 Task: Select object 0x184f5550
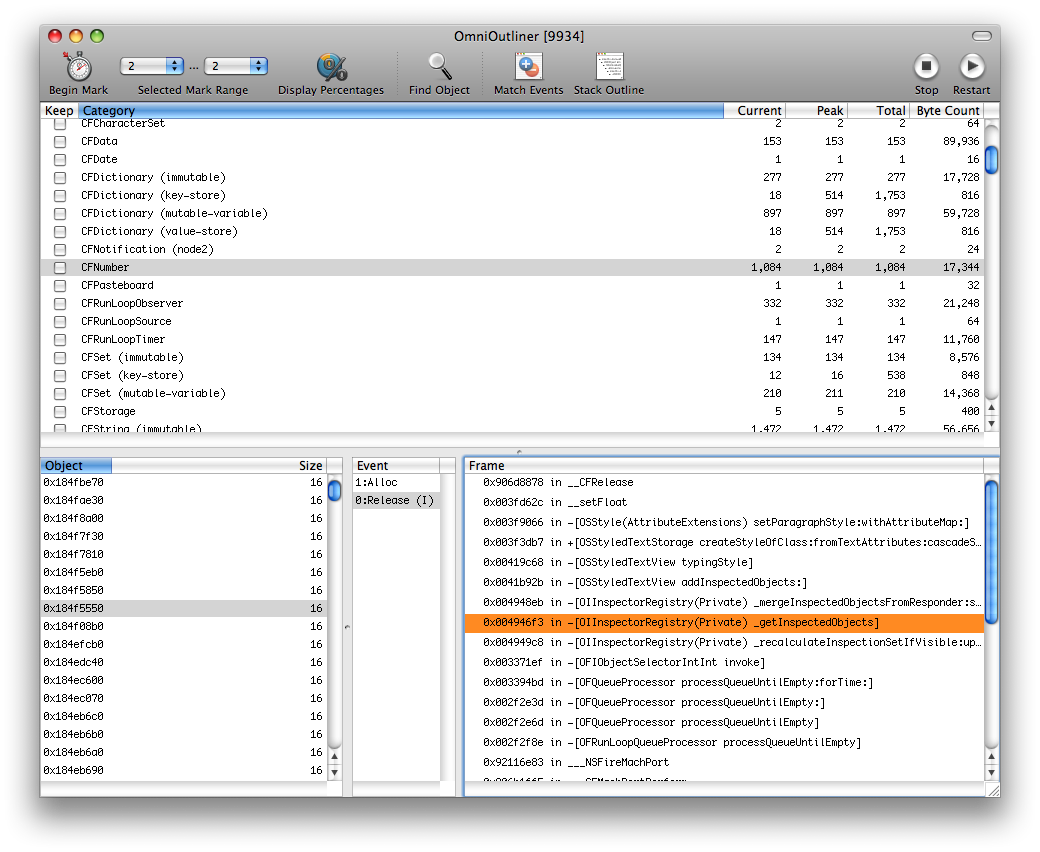[x=184, y=608]
